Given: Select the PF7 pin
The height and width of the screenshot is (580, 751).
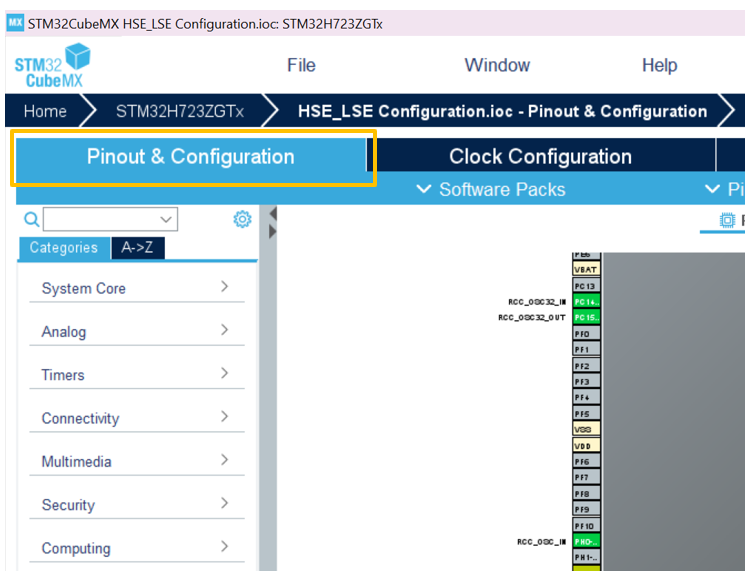Looking at the screenshot, I should pyautogui.click(x=586, y=477).
